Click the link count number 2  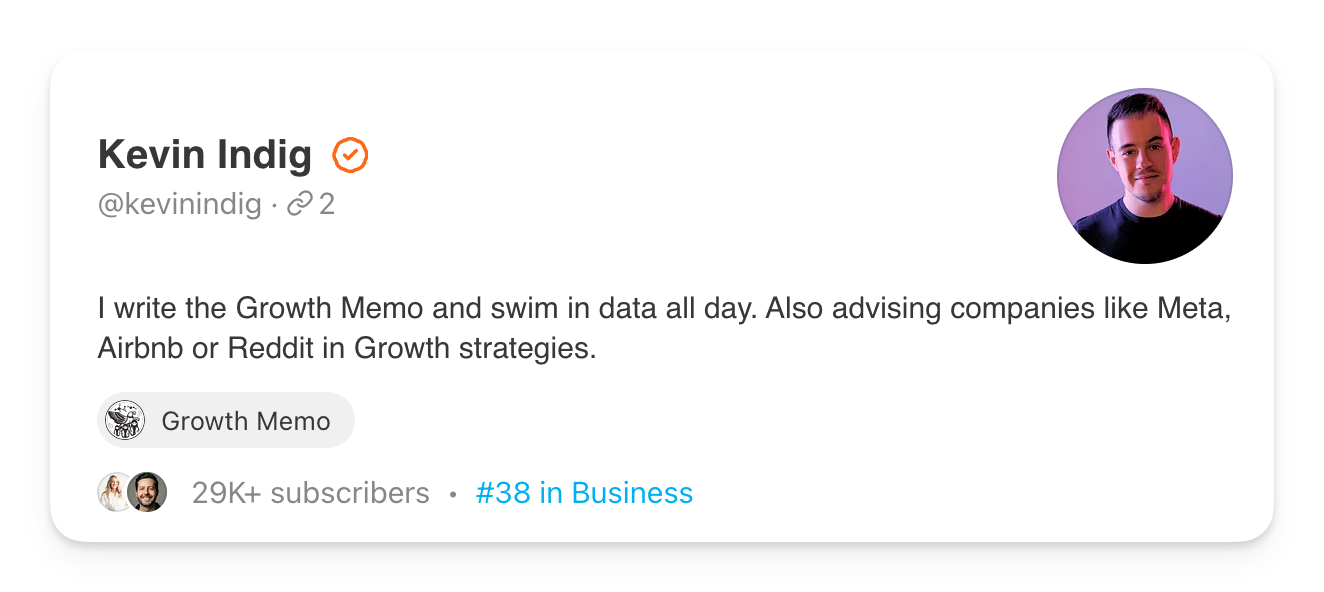pyautogui.click(x=327, y=205)
